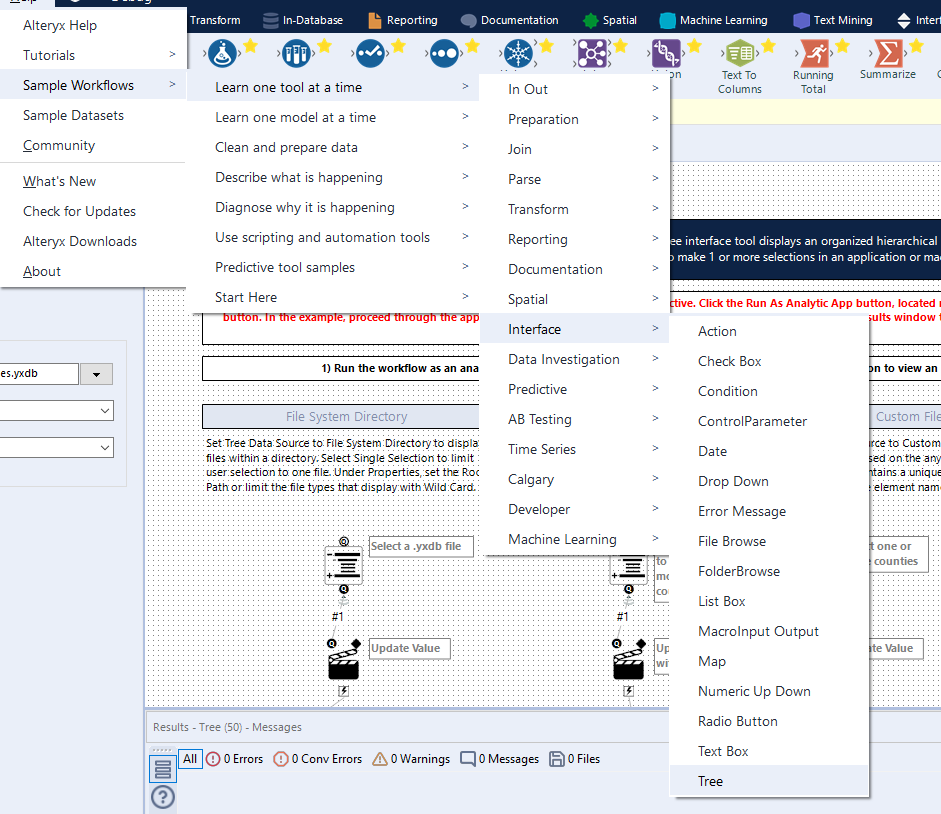This screenshot has width=941, height=814.
Task: Select the Tree tool on File System Directory
Action: click(x=344, y=565)
